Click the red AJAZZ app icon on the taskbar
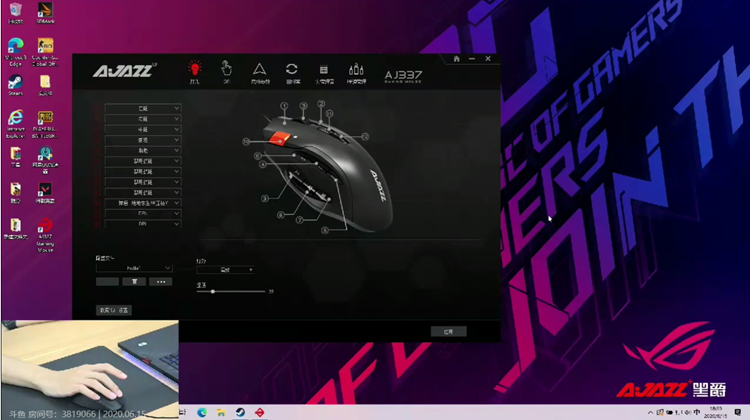Image resolution: width=750 pixels, height=420 pixels. (259, 412)
